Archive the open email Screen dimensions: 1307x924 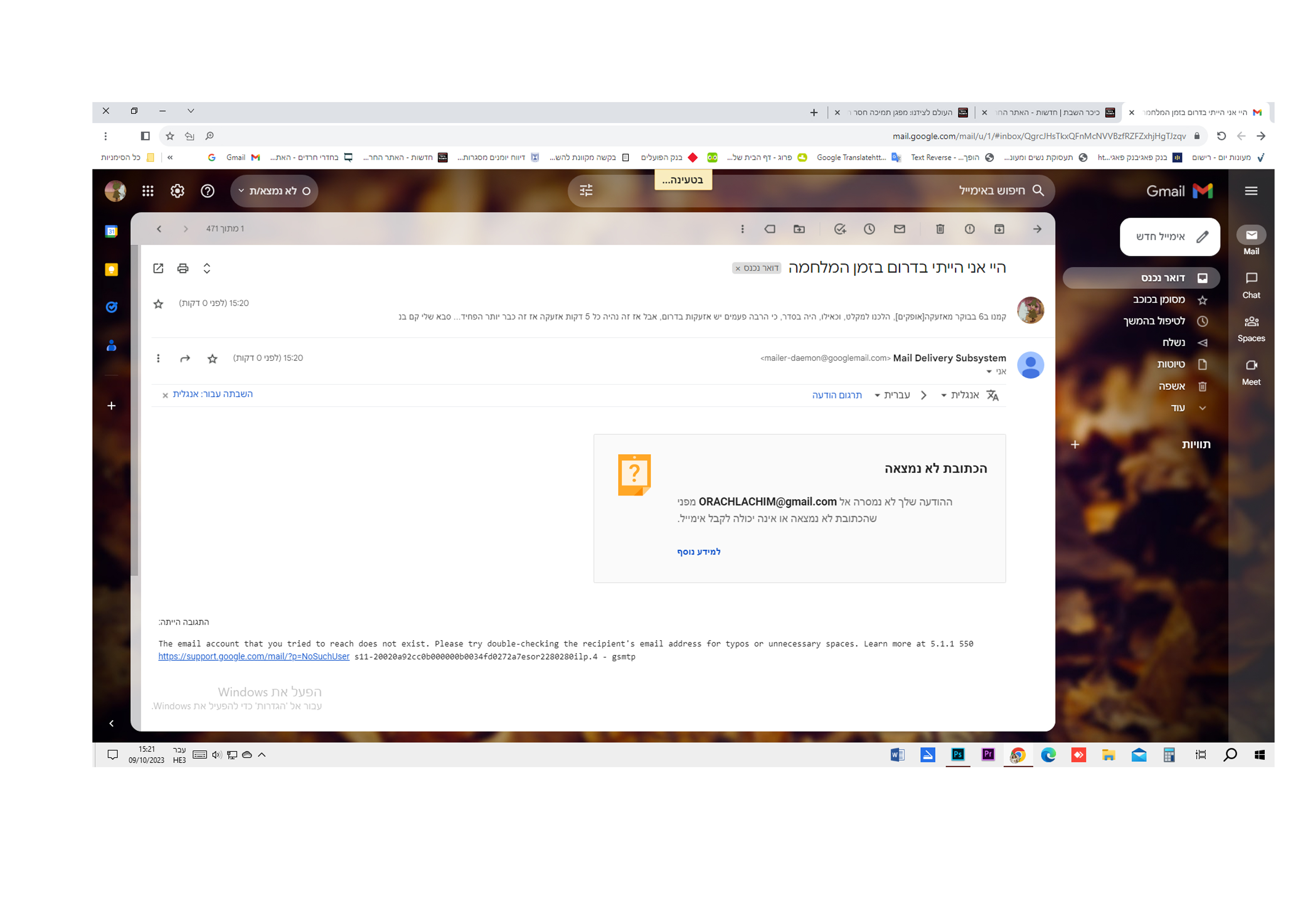999,229
